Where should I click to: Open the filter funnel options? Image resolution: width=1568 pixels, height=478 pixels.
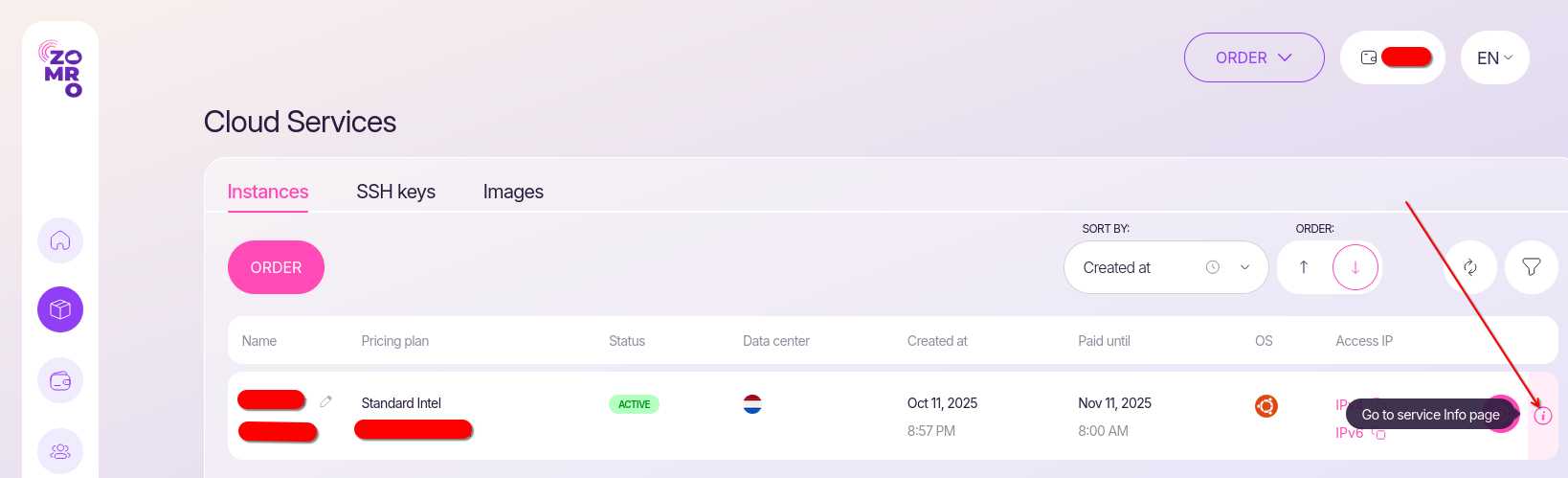[1532, 267]
